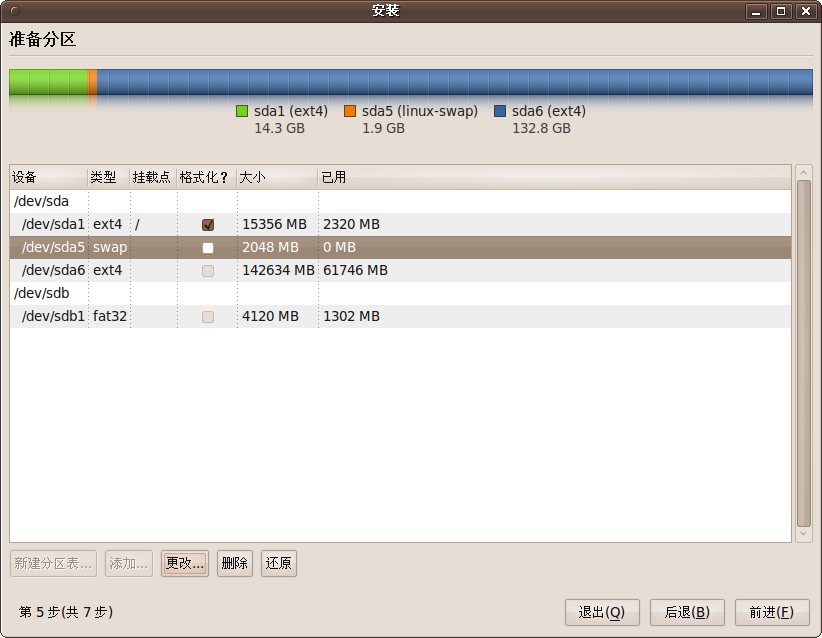This screenshot has width=822, height=638.
Task: Select the /dev/sda5 swap partition row
Action: [x=400, y=247]
